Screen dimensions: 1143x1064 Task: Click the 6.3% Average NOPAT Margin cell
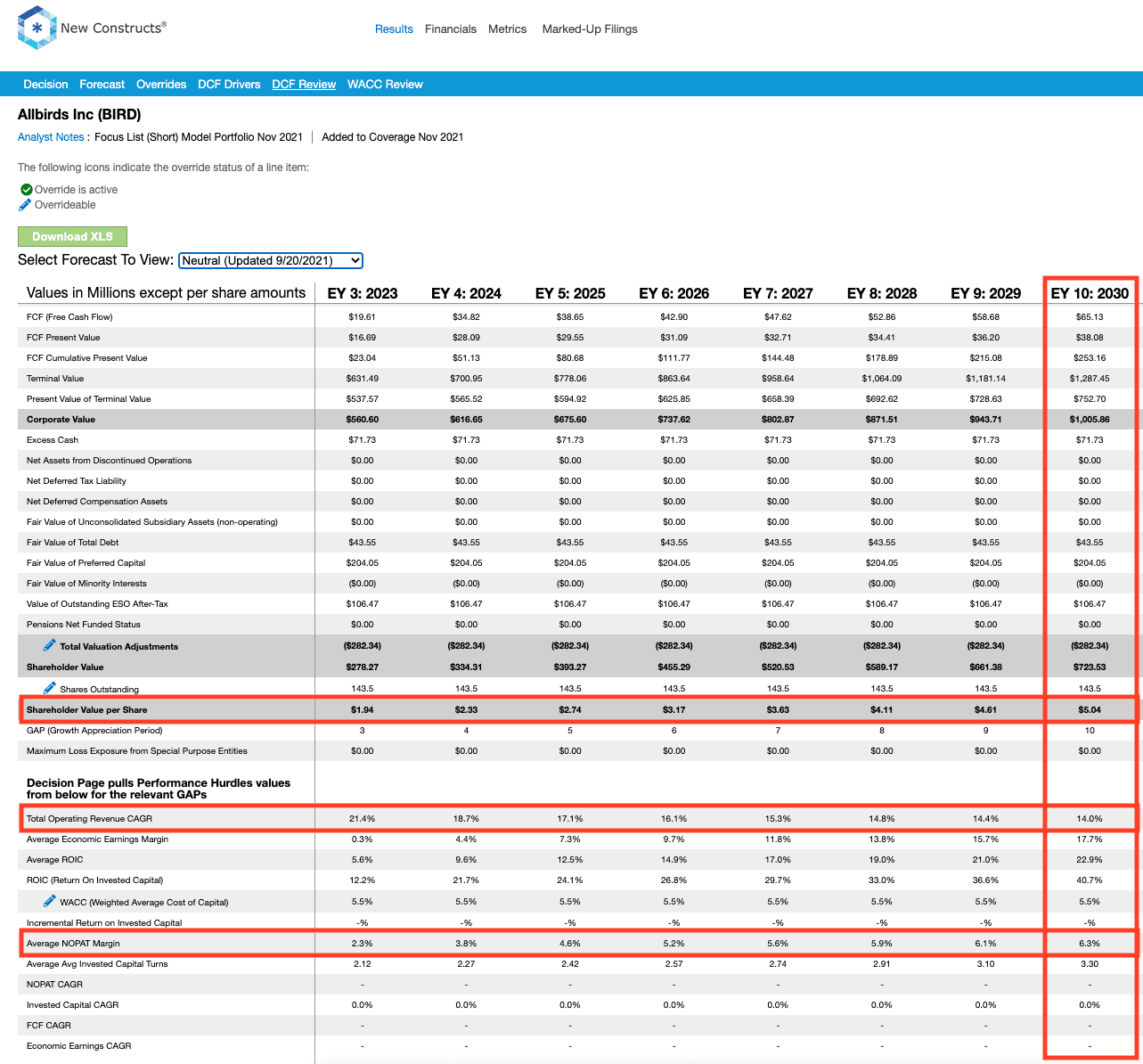(x=1090, y=944)
